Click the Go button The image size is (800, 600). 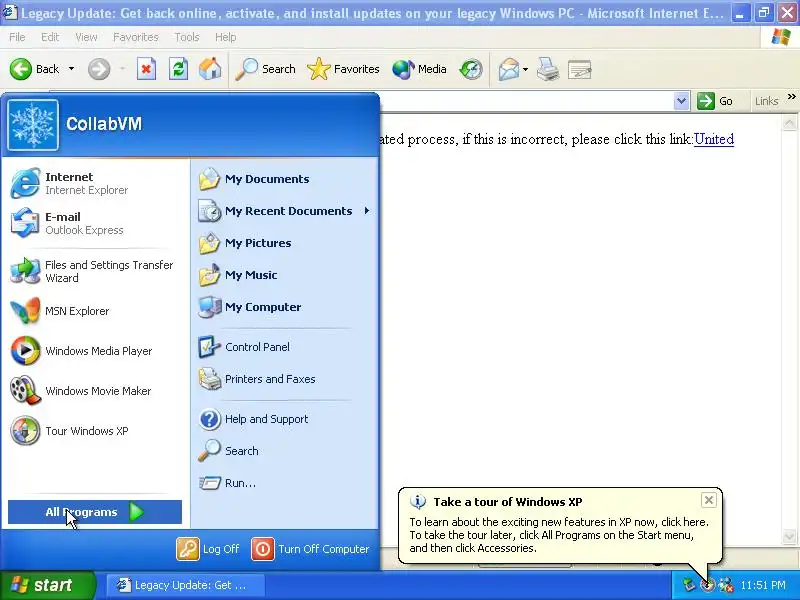716,101
